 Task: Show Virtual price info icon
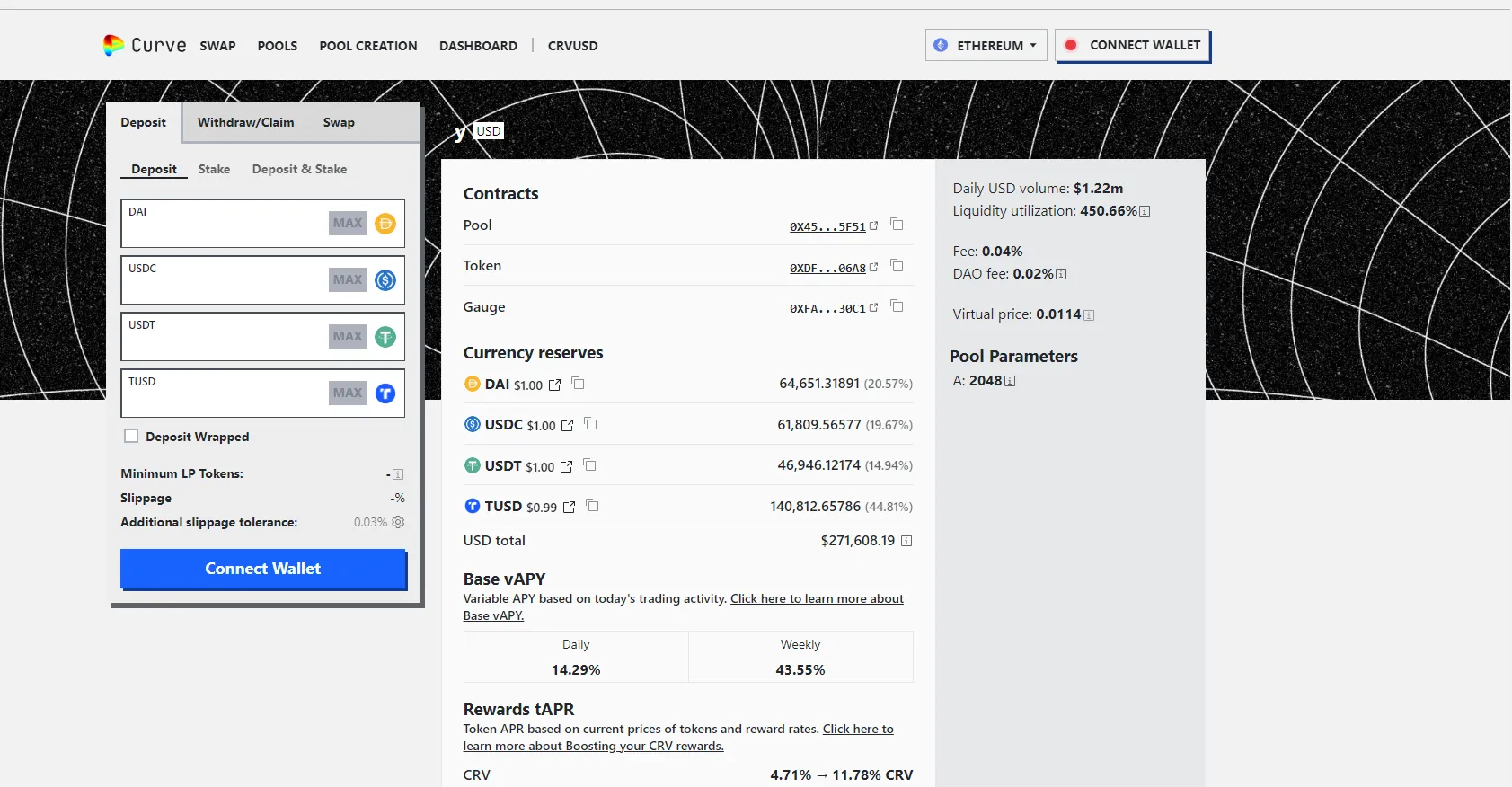[1089, 315]
